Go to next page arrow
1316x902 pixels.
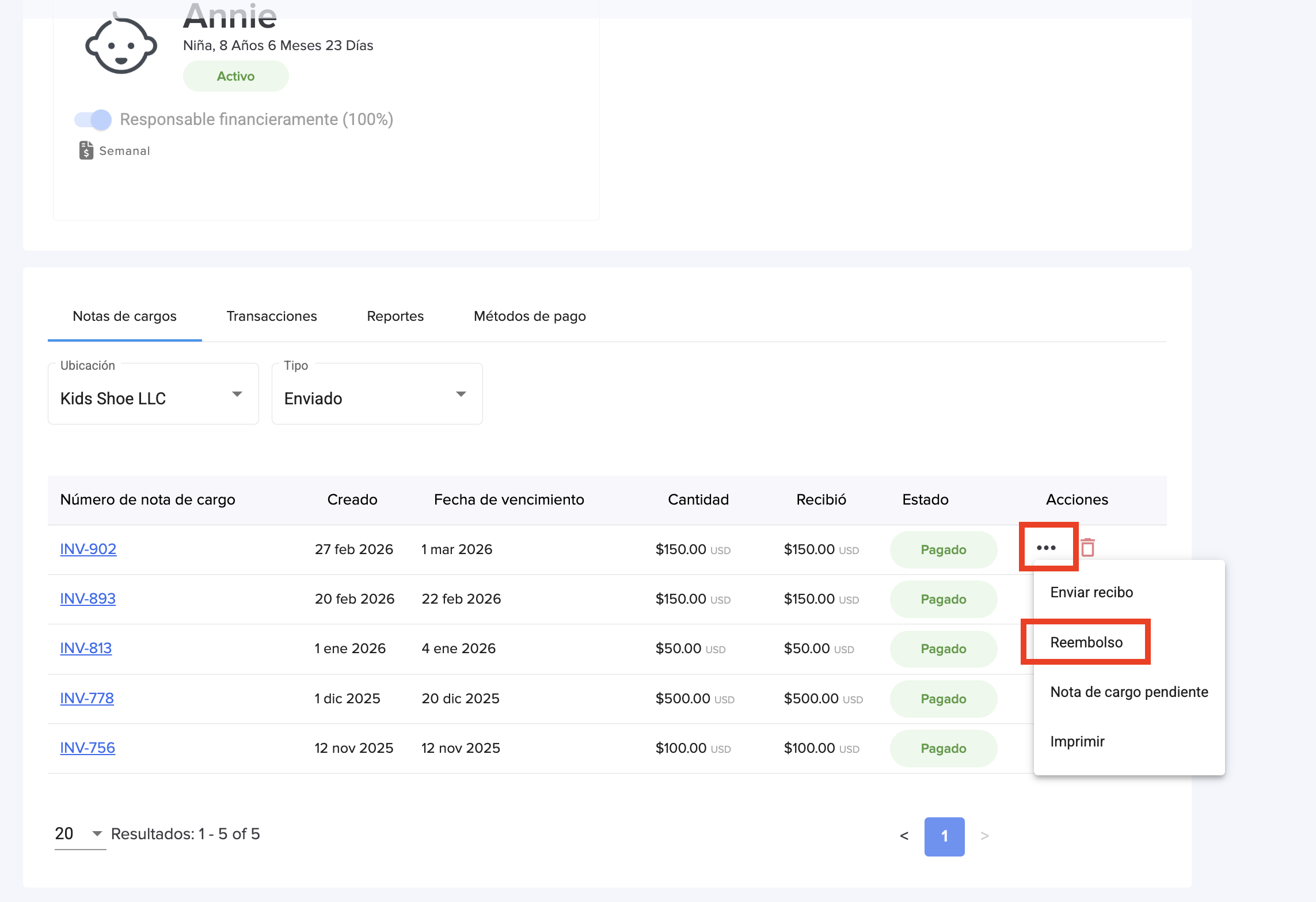984,836
